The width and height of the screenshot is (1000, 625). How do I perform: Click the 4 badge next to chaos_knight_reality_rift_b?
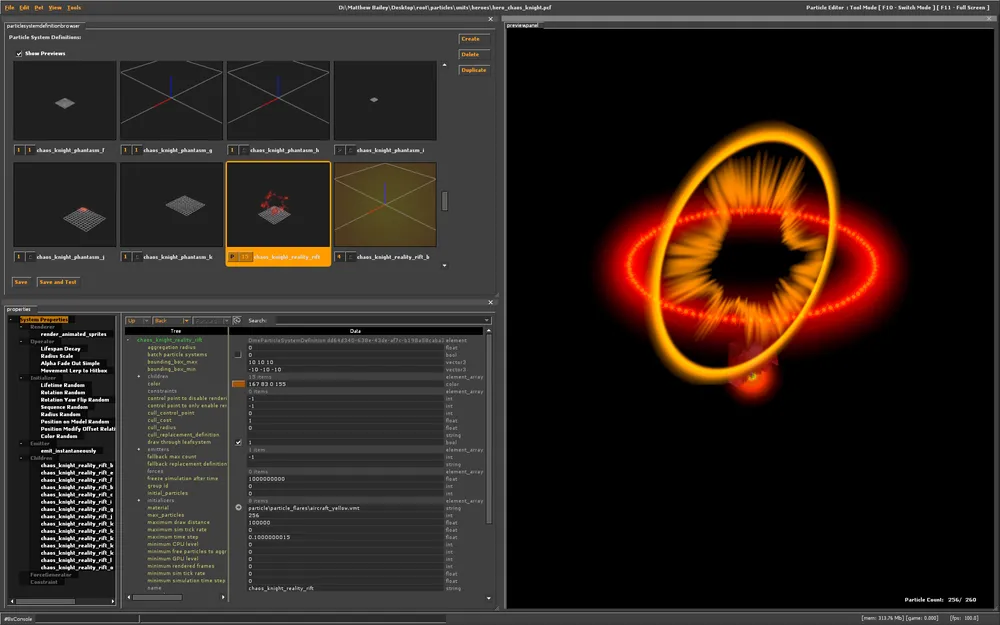coord(339,257)
